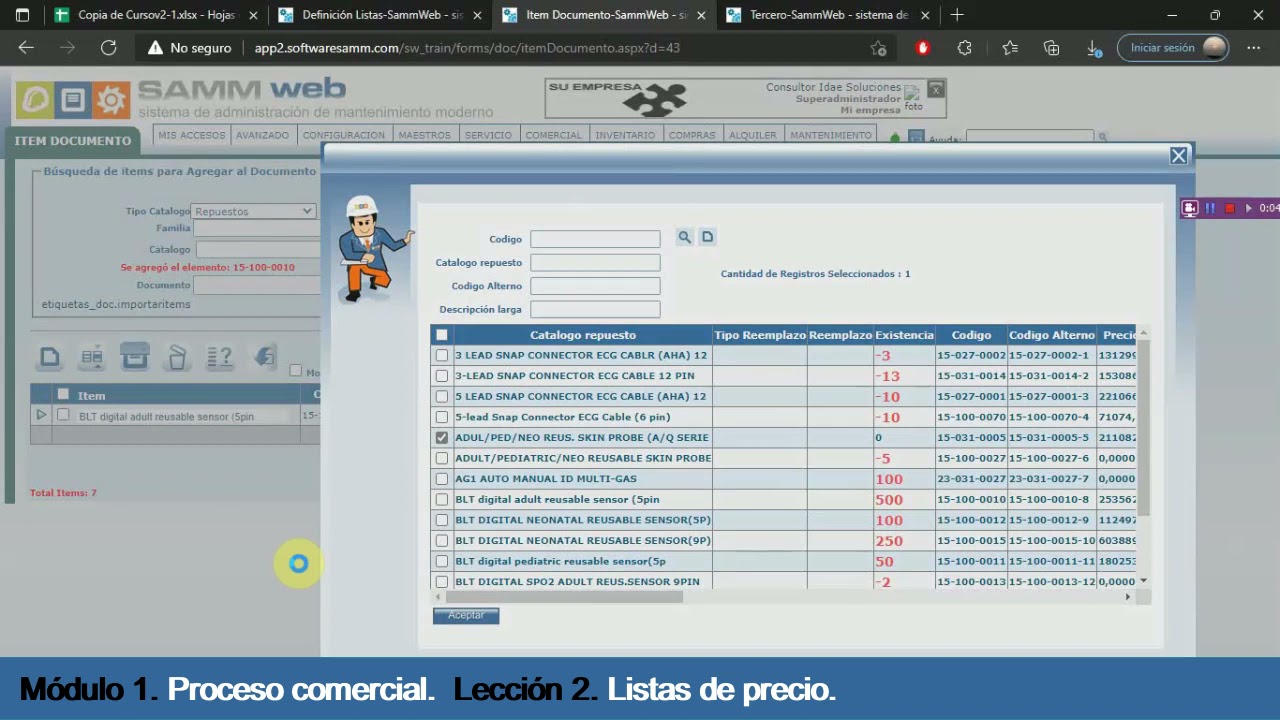The image size is (1280, 720).
Task: Toggle the select-all checkbox in the Catalogo repuesto header
Action: tap(442, 335)
